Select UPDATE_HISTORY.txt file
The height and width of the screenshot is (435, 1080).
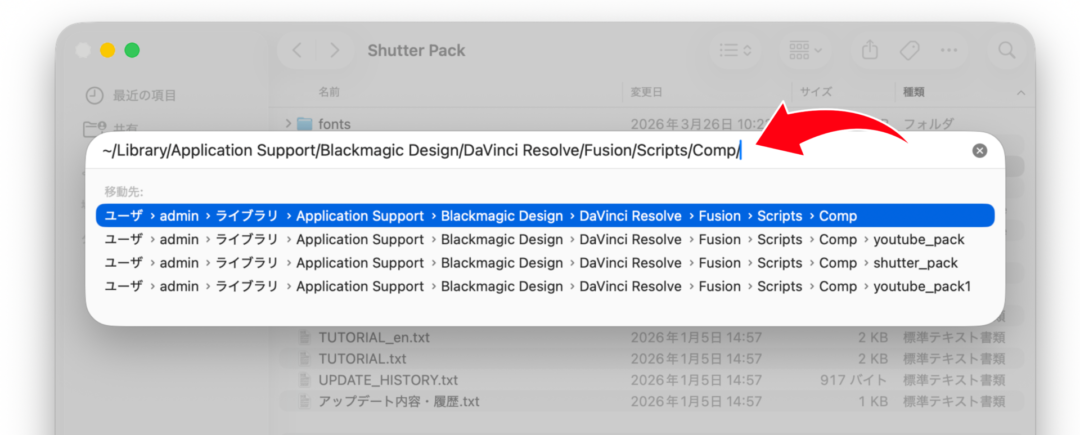click(388, 380)
